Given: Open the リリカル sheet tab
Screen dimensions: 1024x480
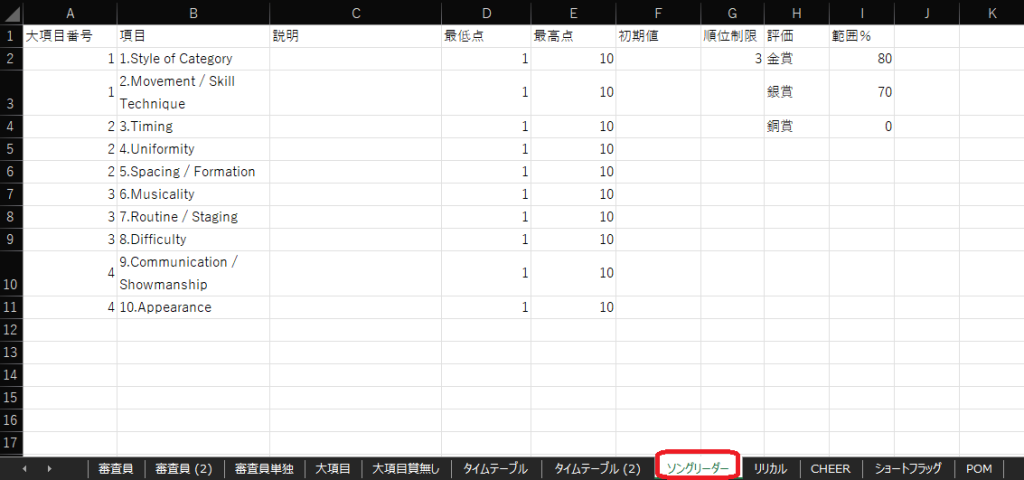Looking at the screenshot, I should (770, 468).
